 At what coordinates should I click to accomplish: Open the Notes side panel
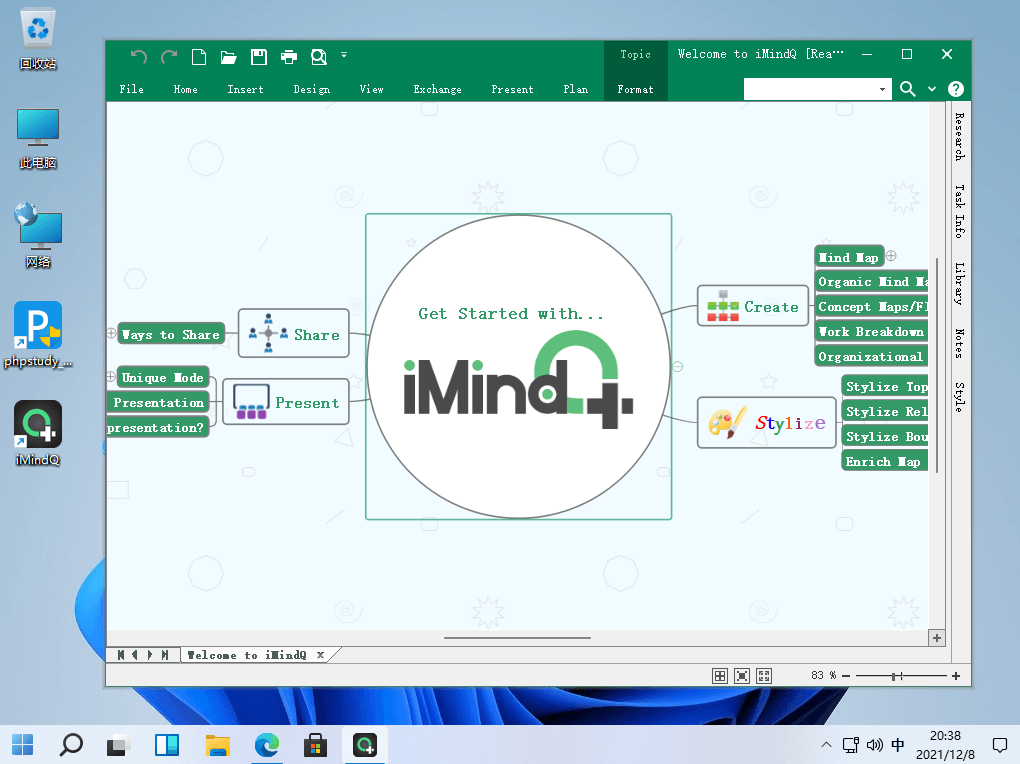960,344
